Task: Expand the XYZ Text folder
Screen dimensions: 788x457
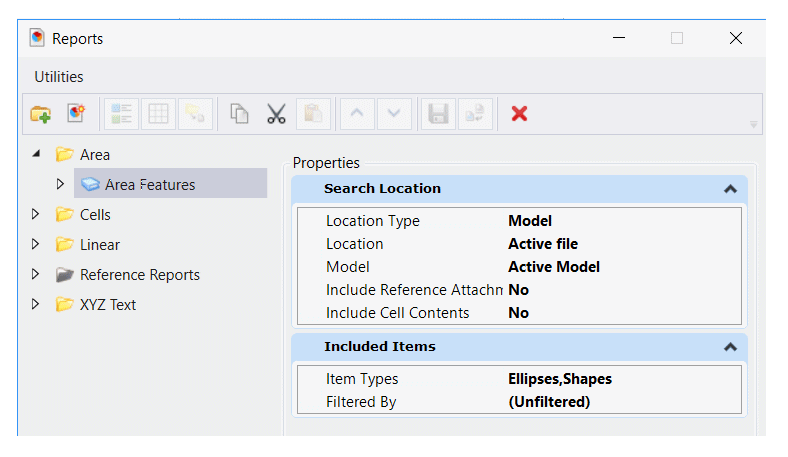Action: [x=35, y=304]
